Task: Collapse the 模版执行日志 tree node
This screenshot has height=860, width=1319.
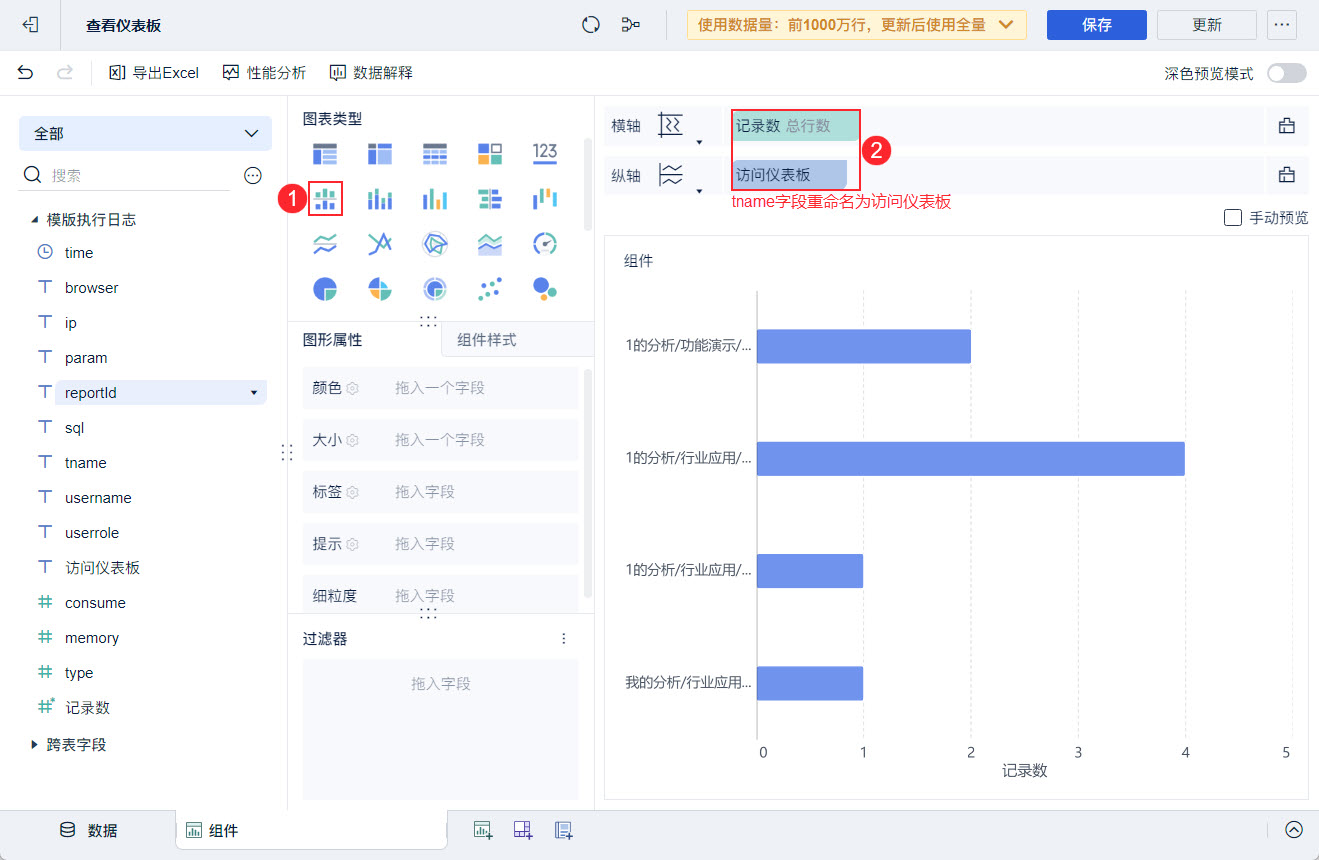Action: pyautogui.click(x=35, y=220)
